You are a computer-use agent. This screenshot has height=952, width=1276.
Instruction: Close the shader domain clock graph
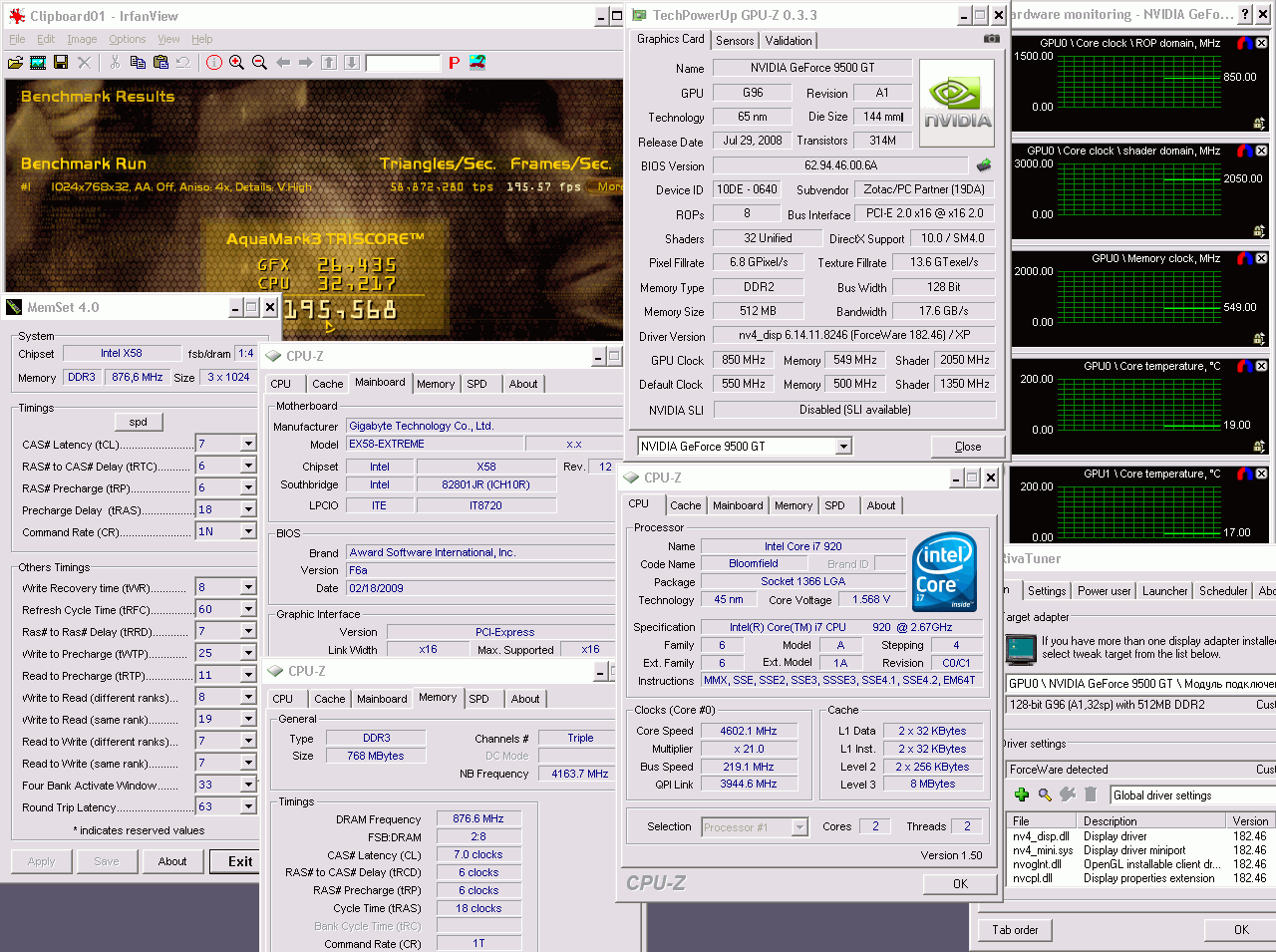(1261, 152)
